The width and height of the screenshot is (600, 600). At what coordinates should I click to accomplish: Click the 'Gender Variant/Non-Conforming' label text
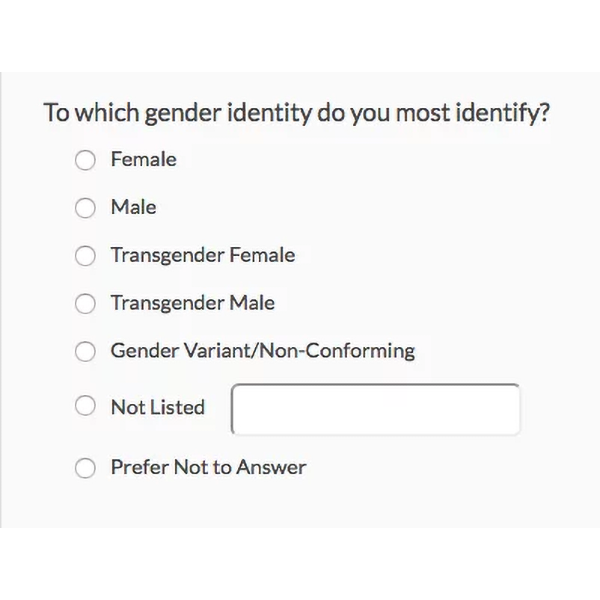pyautogui.click(x=262, y=351)
